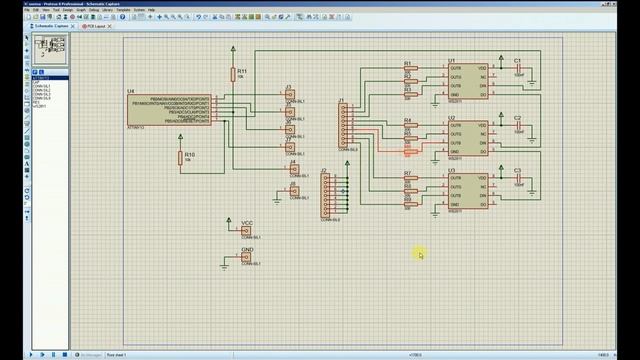640x360 pixels.
Task: Toggle the grid display icon
Action: click(141, 17)
